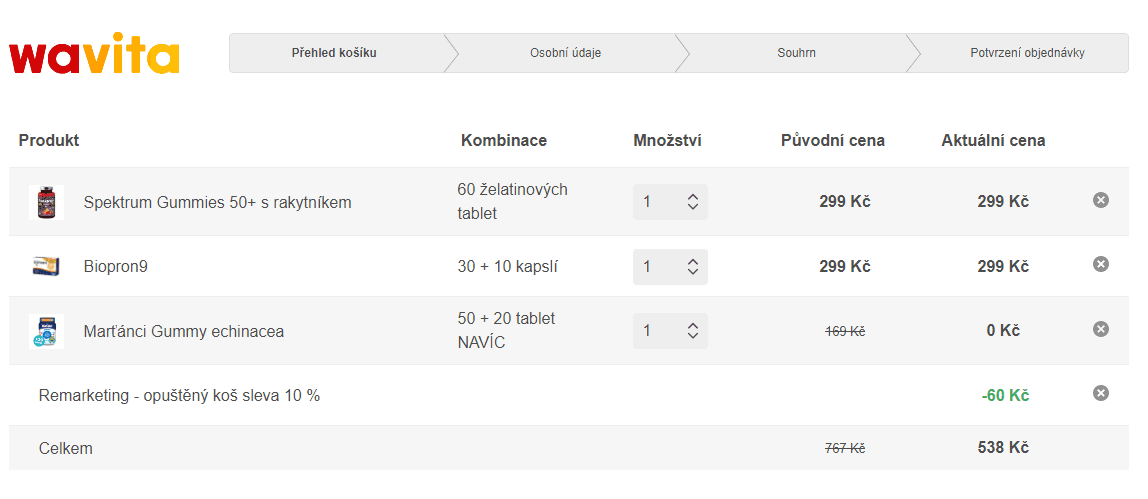Adjust quantity stepper arrows for Marťánci Gummy
Viewport: 1148px width, 499px height.
[x=693, y=331]
